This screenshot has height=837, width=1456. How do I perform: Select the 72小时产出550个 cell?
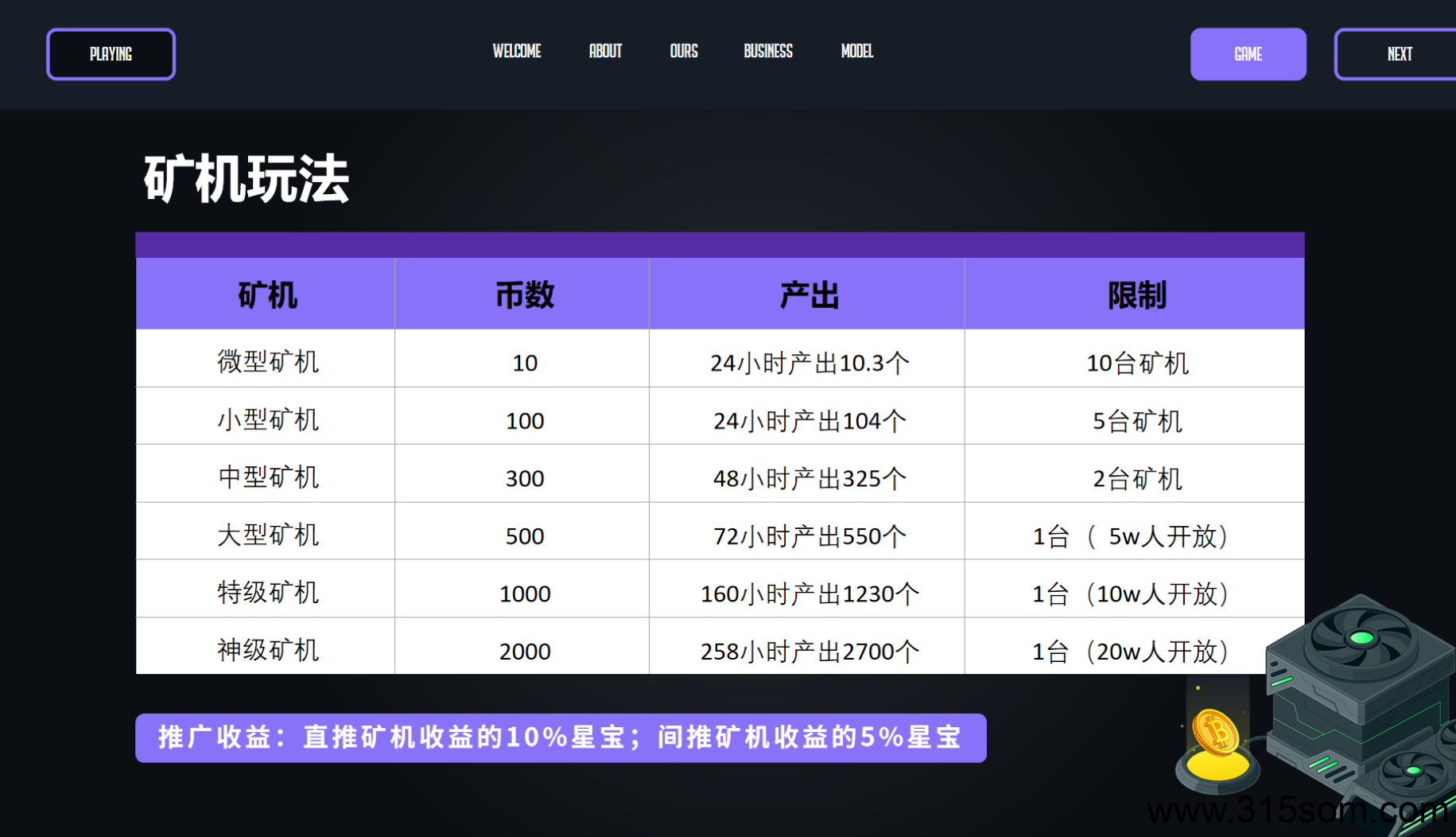[809, 535]
